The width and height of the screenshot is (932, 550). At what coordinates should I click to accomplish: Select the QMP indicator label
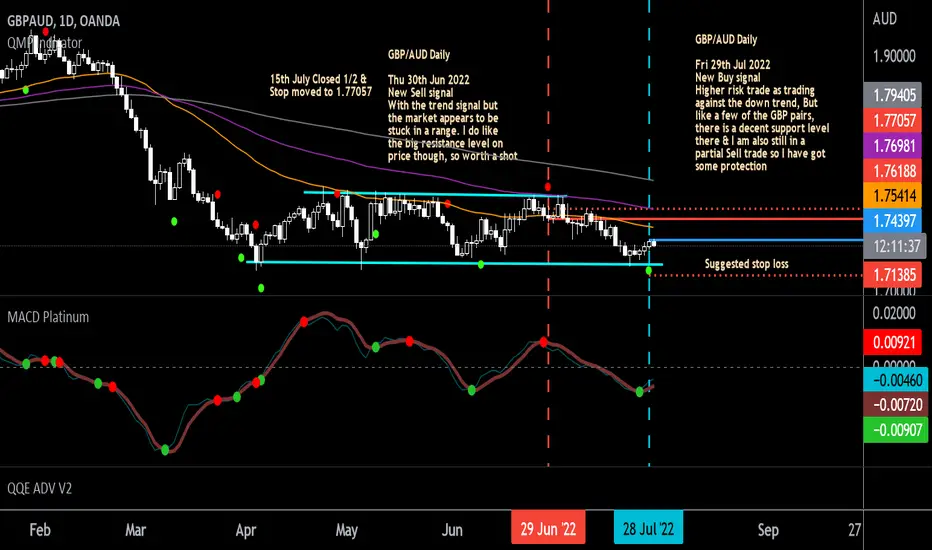[x=45, y=43]
